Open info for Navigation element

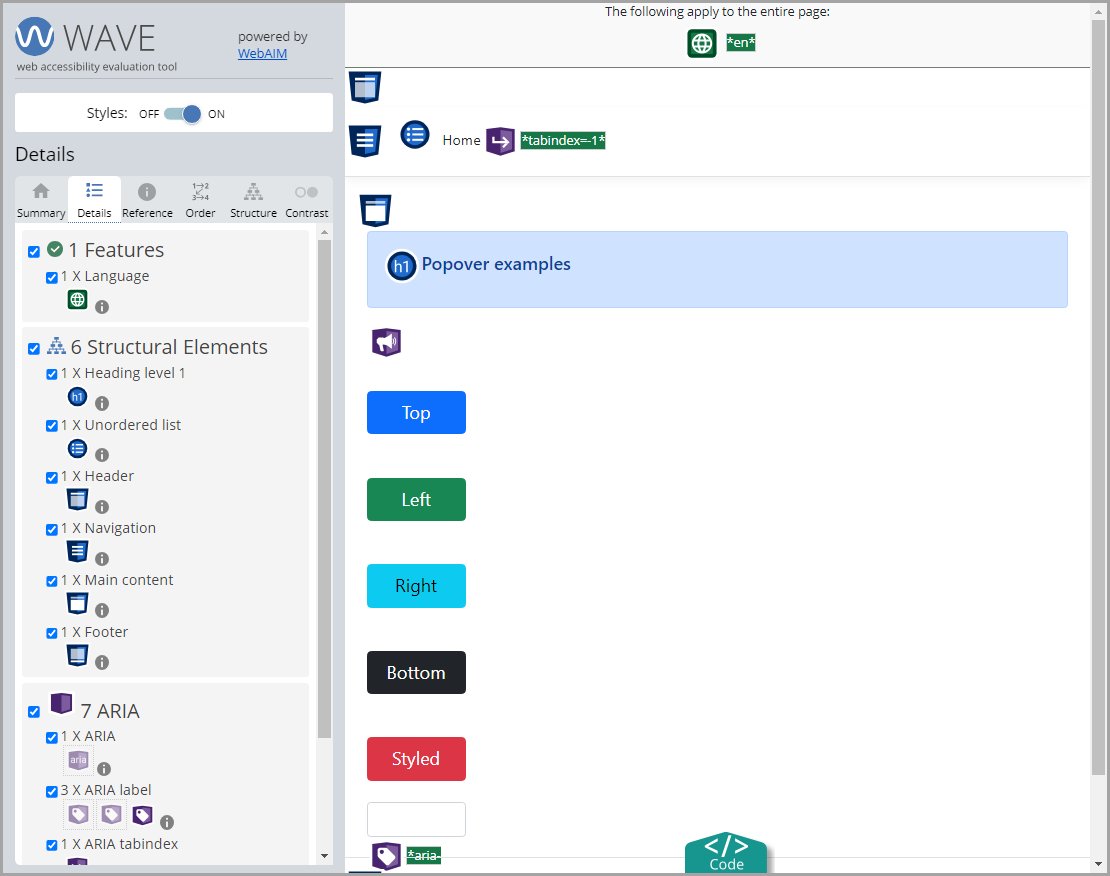[x=102, y=558]
